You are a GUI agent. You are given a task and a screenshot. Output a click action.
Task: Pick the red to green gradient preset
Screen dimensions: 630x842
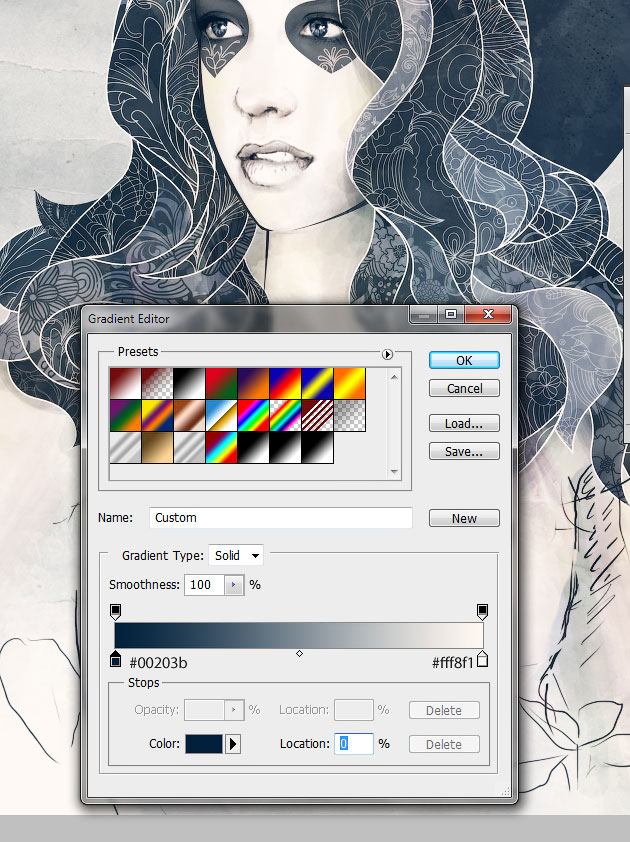221,383
